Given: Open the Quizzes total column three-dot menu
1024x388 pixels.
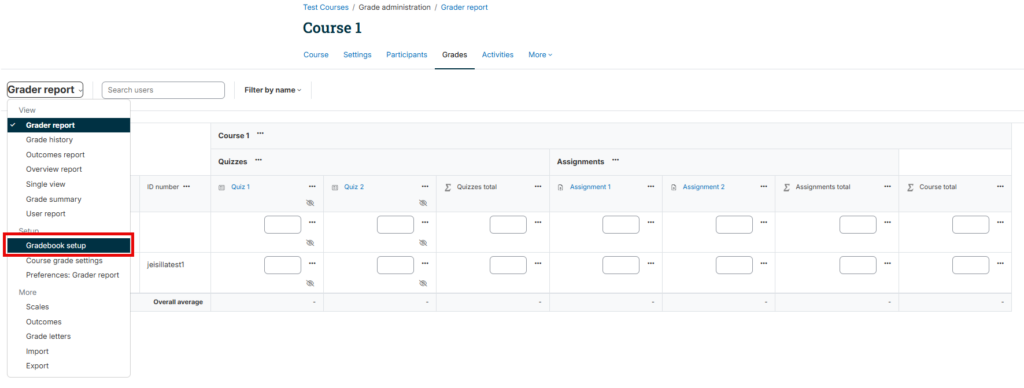Looking at the screenshot, I should click(538, 186).
